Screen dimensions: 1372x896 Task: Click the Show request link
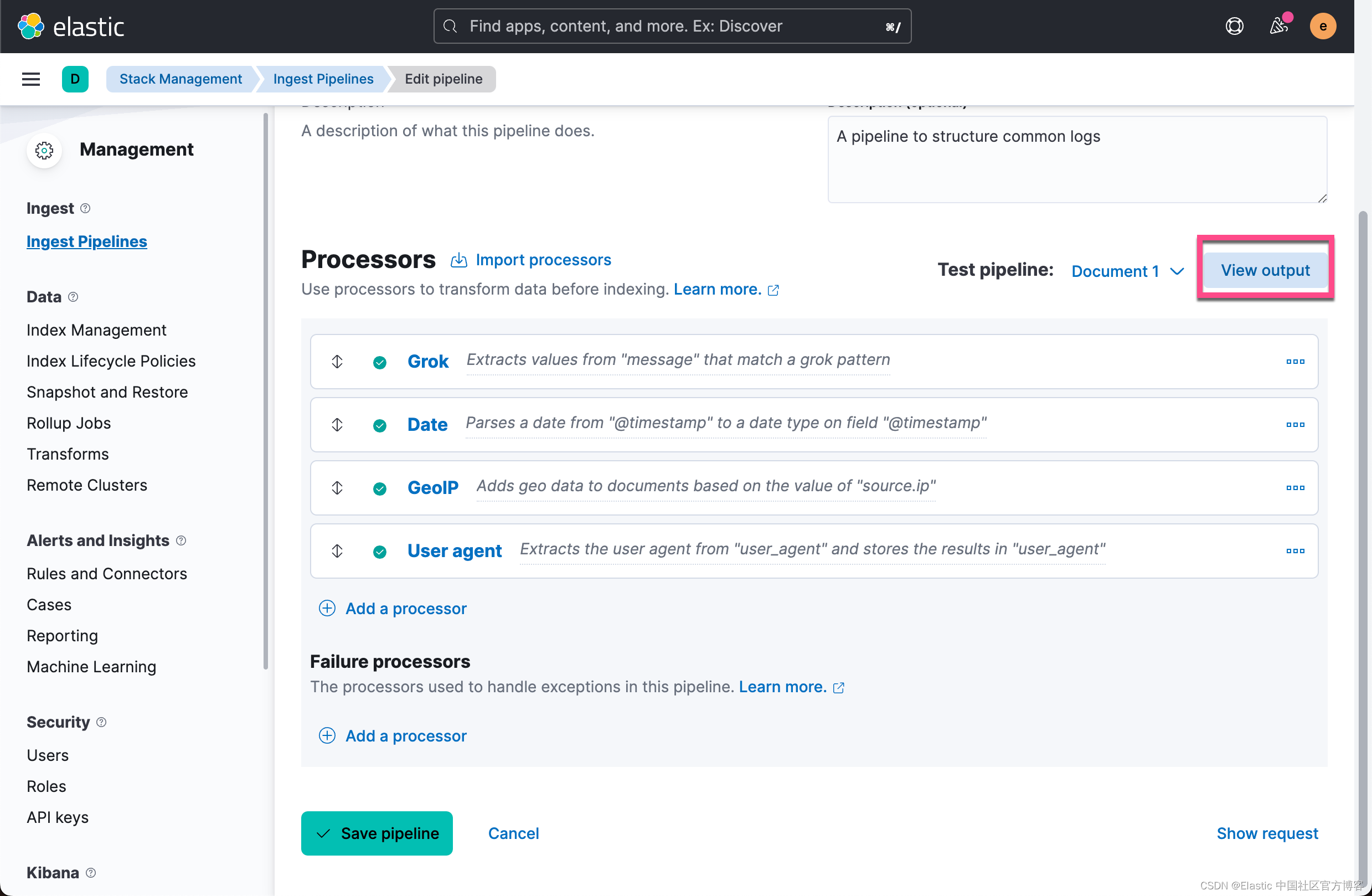click(x=1266, y=833)
